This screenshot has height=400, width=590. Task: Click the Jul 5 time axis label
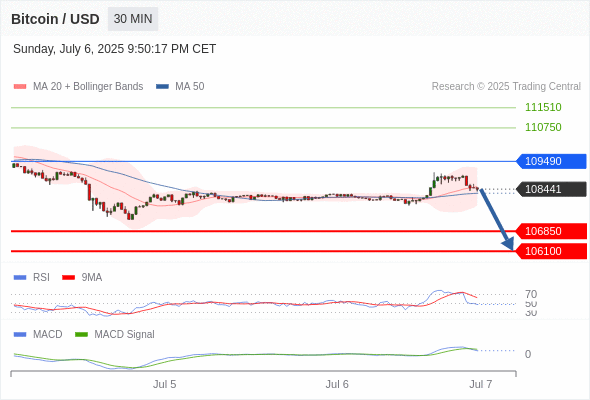coord(164,384)
